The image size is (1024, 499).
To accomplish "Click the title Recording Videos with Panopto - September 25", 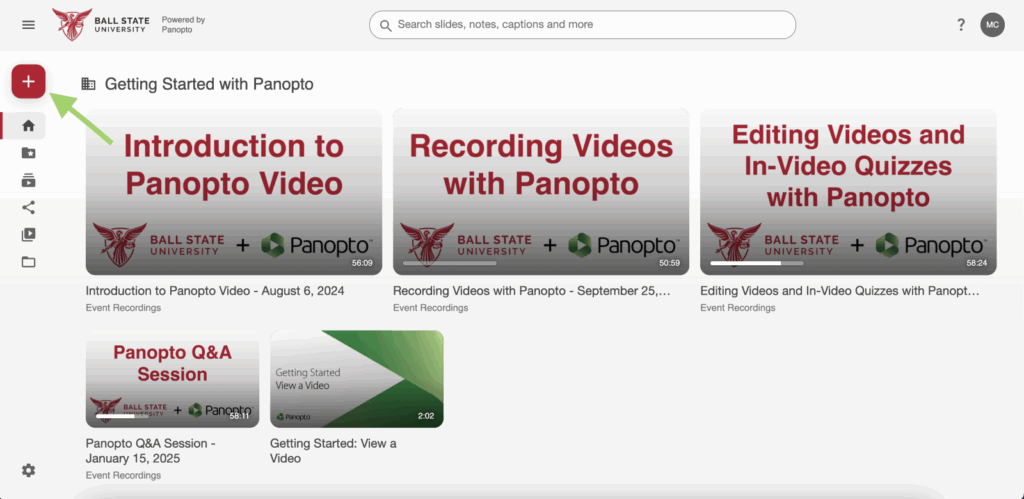I will pyautogui.click(x=532, y=291).
